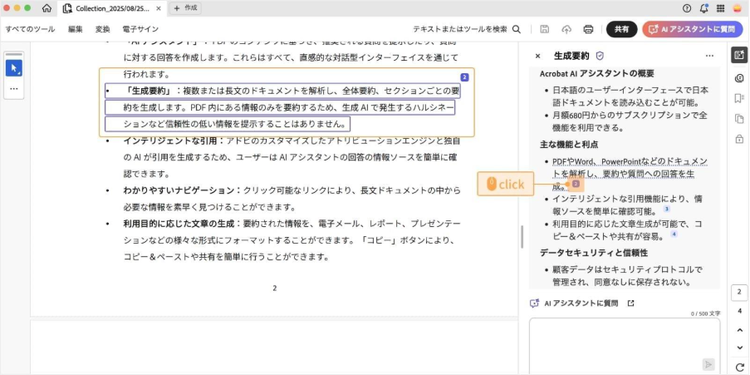Click citation marker 4 in the summary
The width and height of the screenshot is (750, 375).
(x=674, y=234)
